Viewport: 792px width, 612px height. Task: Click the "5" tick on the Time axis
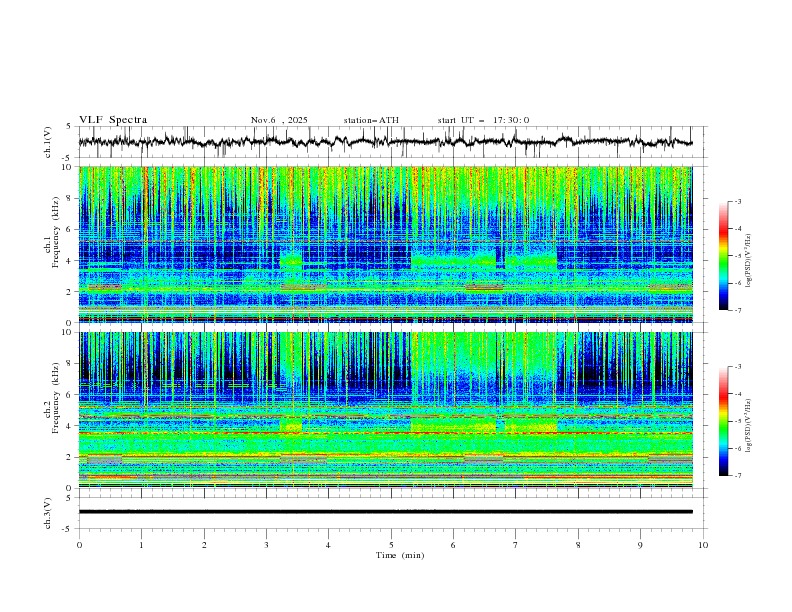(x=391, y=545)
